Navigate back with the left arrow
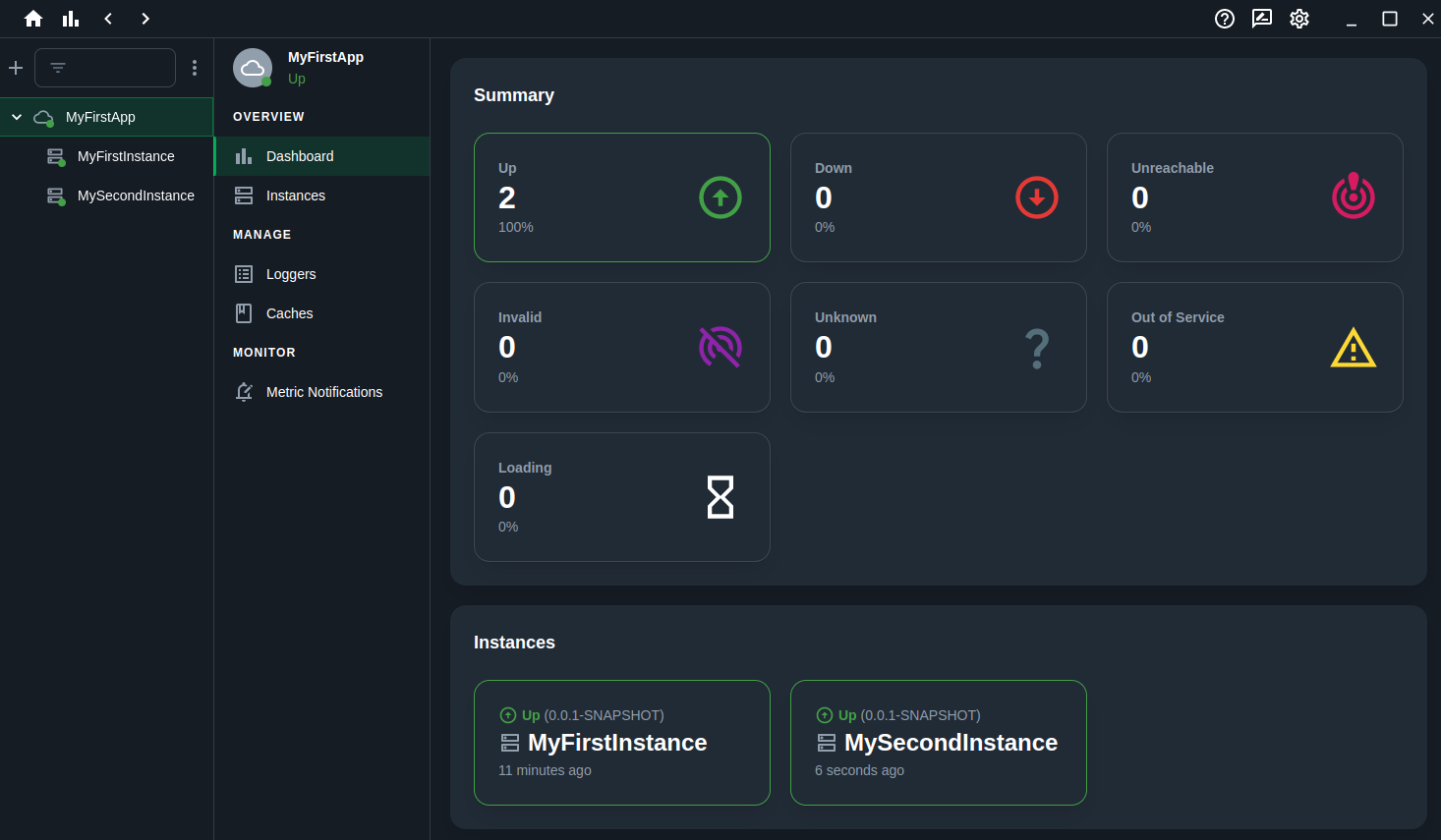The image size is (1441, 840). 108,18
